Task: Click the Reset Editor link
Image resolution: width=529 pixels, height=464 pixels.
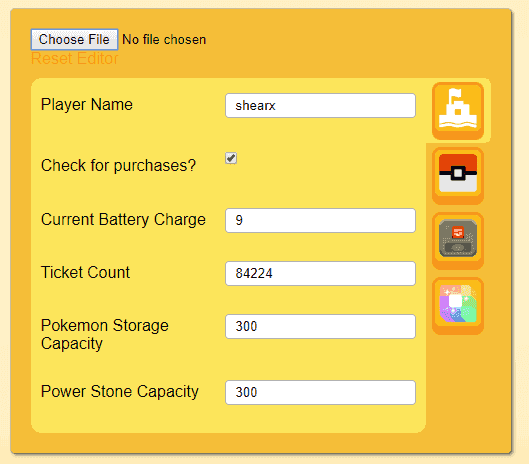Action: (75, 59)
